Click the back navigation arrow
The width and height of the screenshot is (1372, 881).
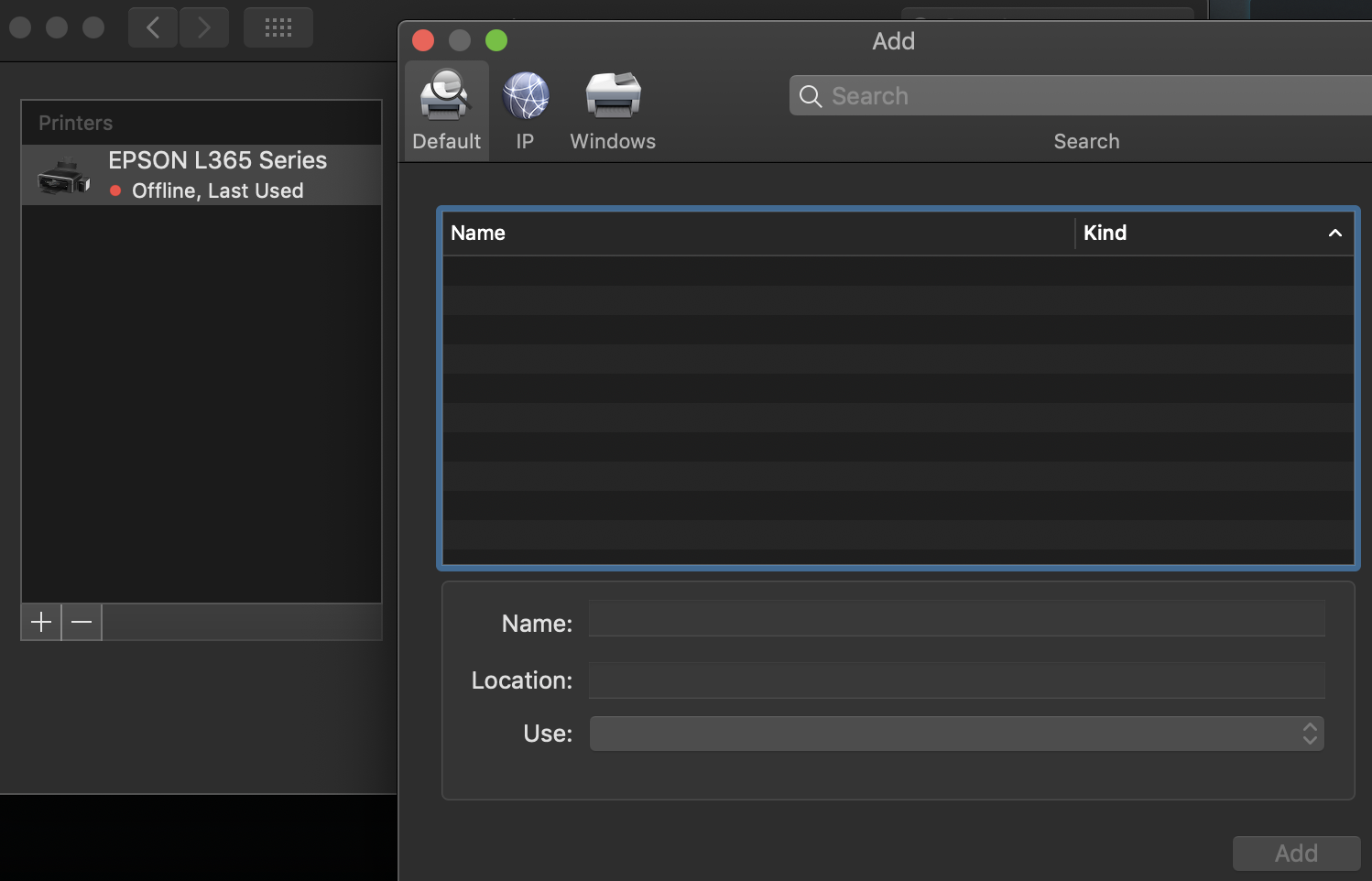coord(152,27)
